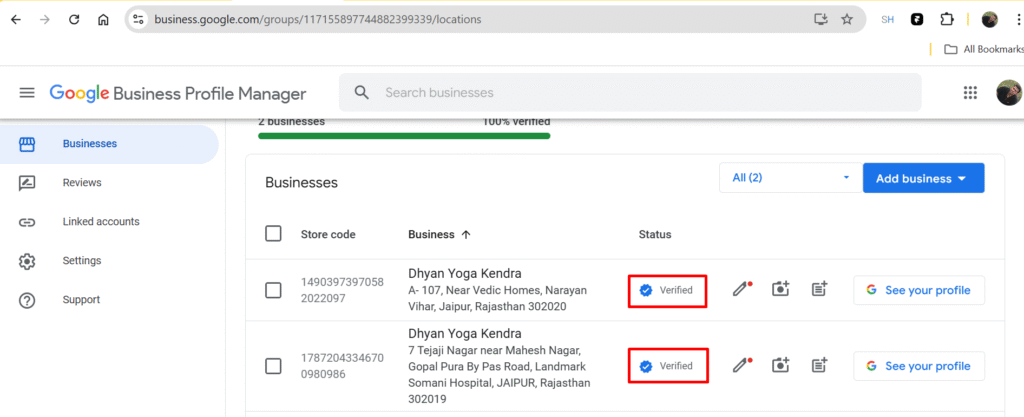Viewport: 1024px width, 417px height.
Task: Go to Linked accounts in sidebar
Action: 100,221
